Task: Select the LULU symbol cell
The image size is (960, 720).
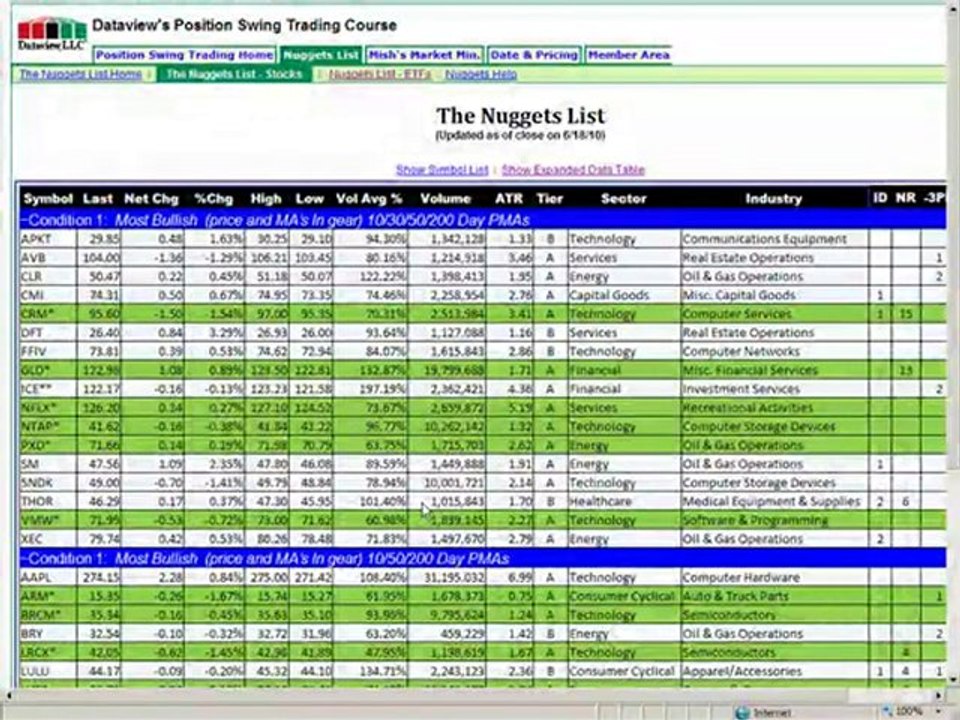Action: 48,671
